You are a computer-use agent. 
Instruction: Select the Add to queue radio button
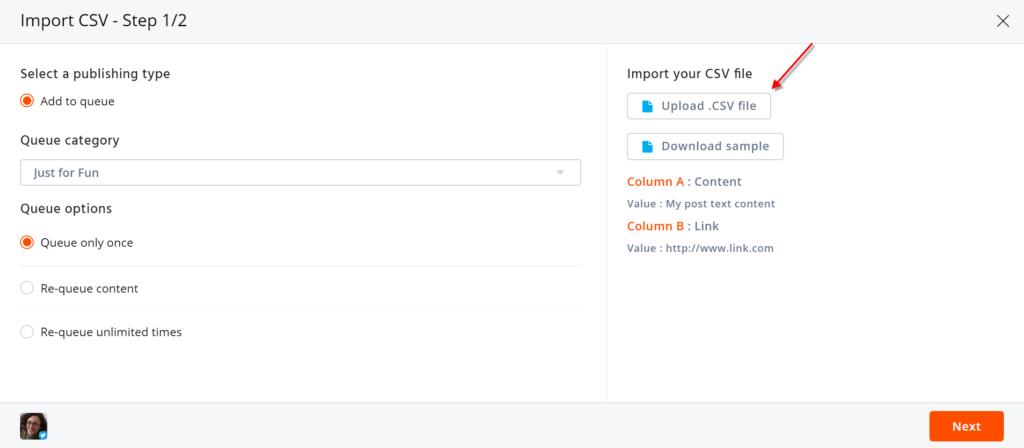(27, 101)
